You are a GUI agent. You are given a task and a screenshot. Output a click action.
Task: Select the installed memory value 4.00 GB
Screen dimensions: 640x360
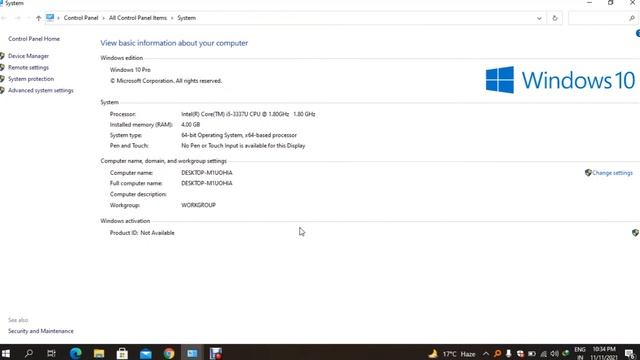[x=191, y=124]
